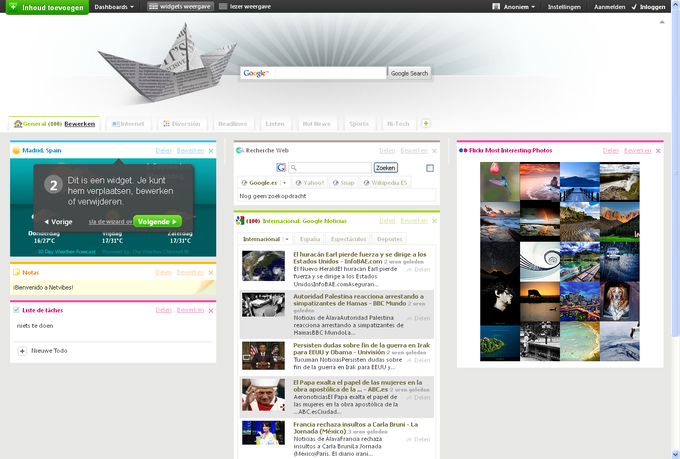Select the Espectáculos news tab
680x459 pixels.
348,239
